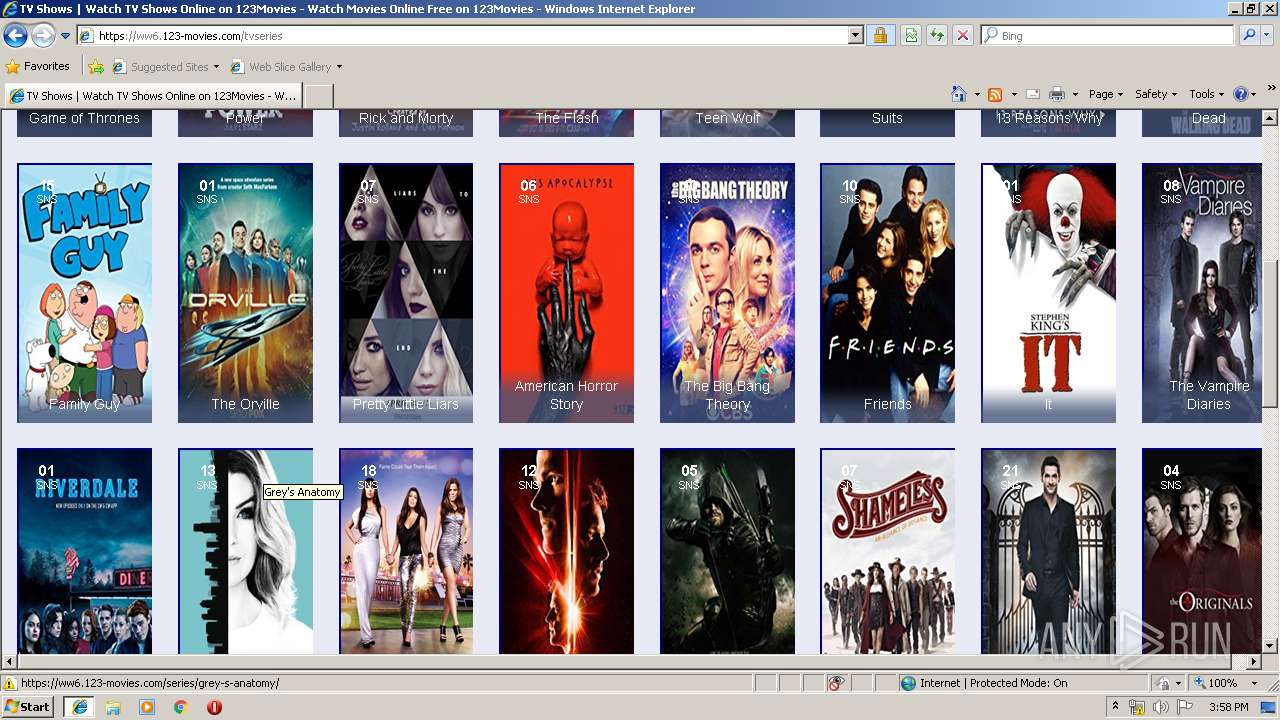The image size is (1280, 720).
Task: Expand the Print options dropdown arrow
Action: click(x=1075, y=95)
